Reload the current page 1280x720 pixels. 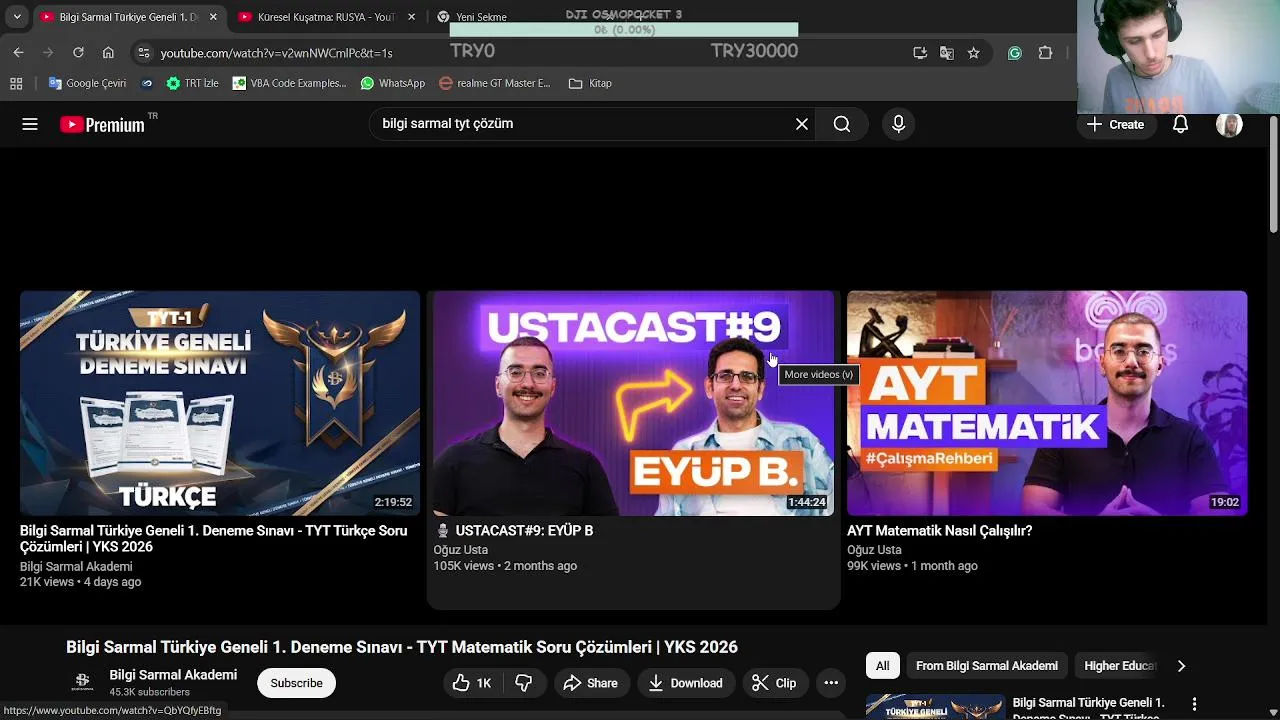click(x=78, y=53)
